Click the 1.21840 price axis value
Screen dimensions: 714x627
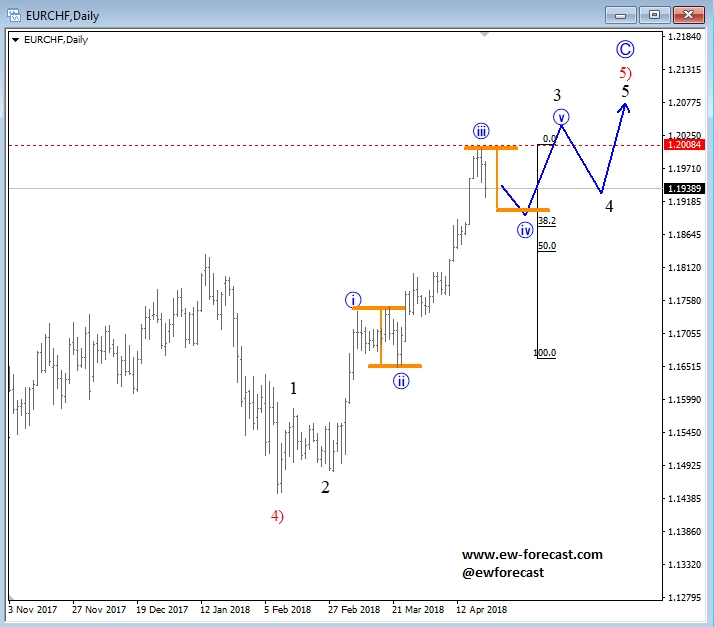[x=684, y=37]
